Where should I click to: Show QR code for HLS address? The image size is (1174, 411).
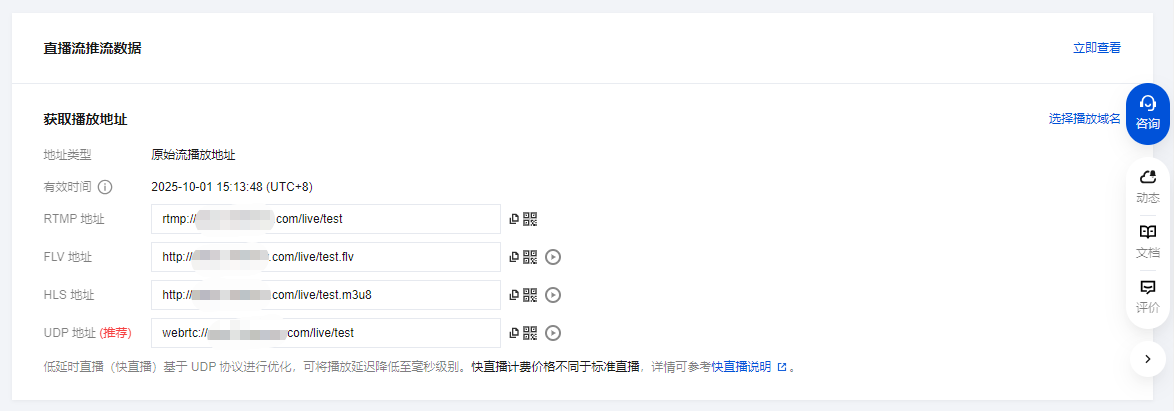coord(530,295)
